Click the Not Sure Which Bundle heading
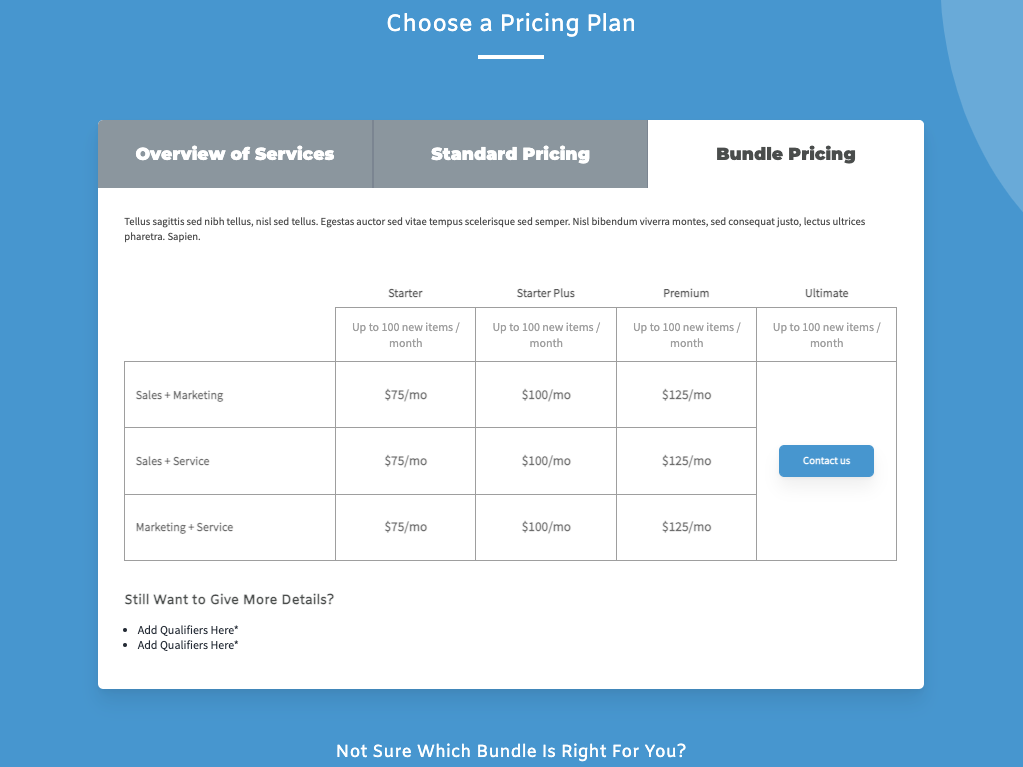Viewport: 1023px width, 767px height. (510, 751)
